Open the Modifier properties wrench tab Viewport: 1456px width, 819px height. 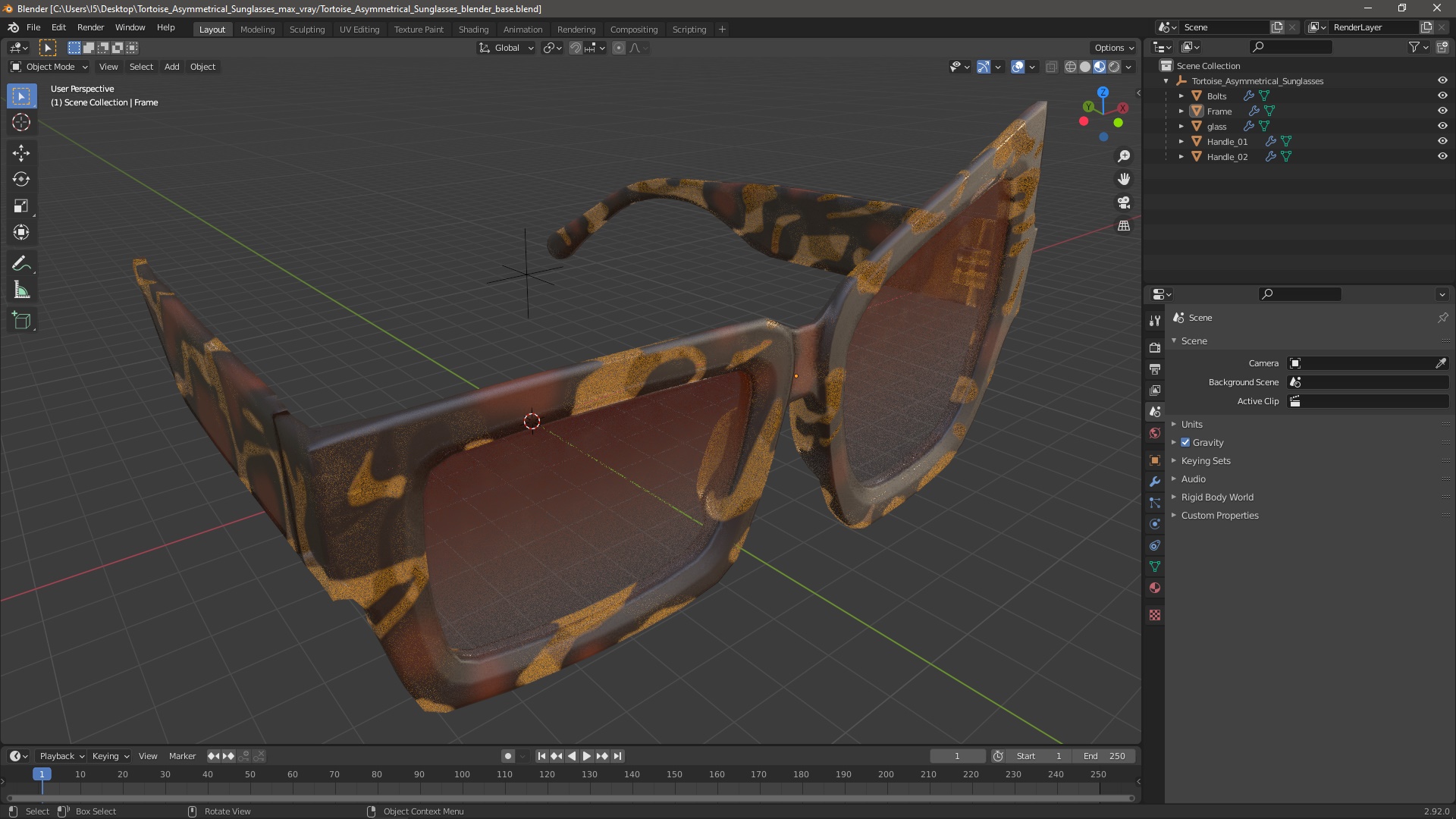point(1155,482)
